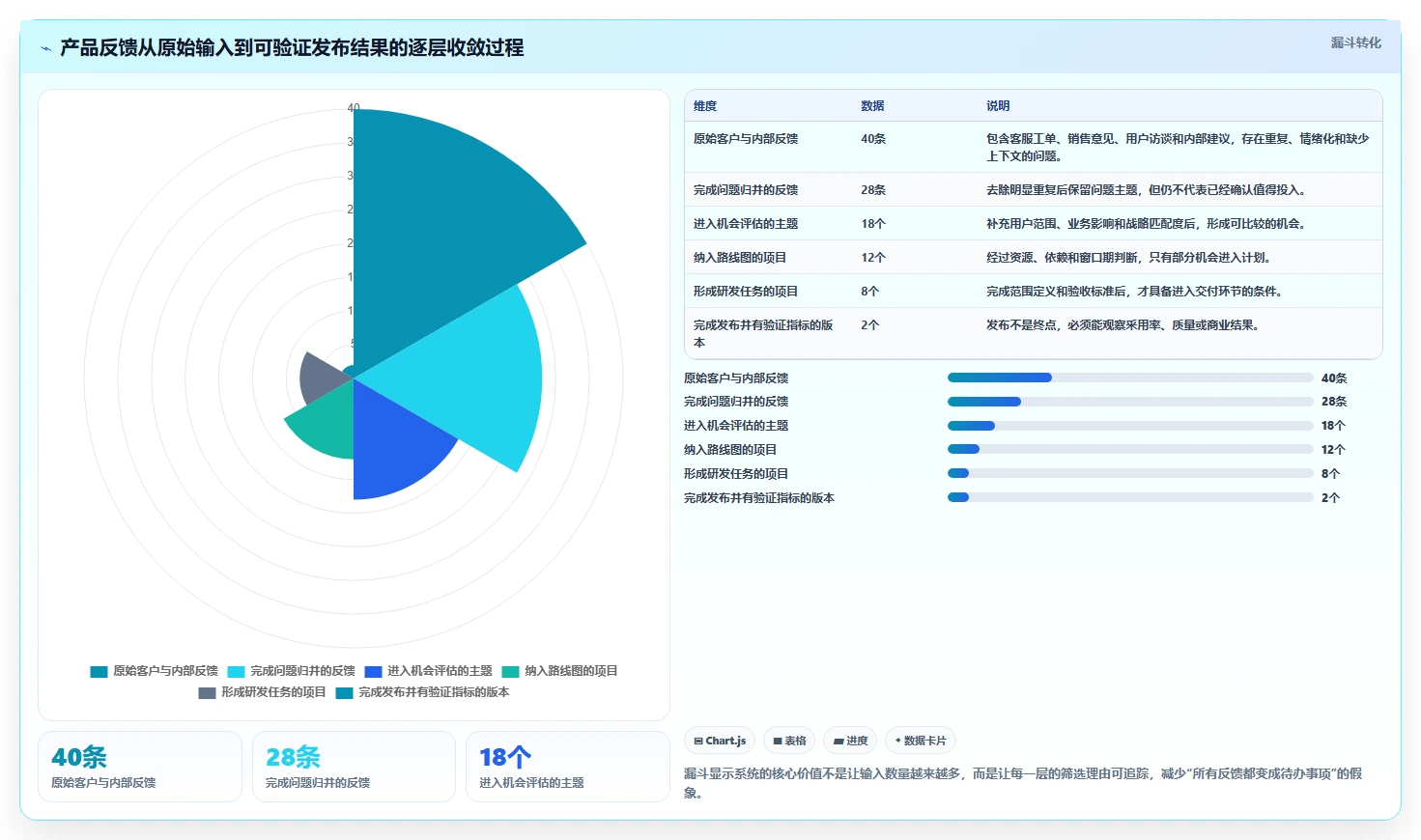Click the 漏斗转化 tag in header
The width and height of the screenshot is (1421, 840).
1355,42
